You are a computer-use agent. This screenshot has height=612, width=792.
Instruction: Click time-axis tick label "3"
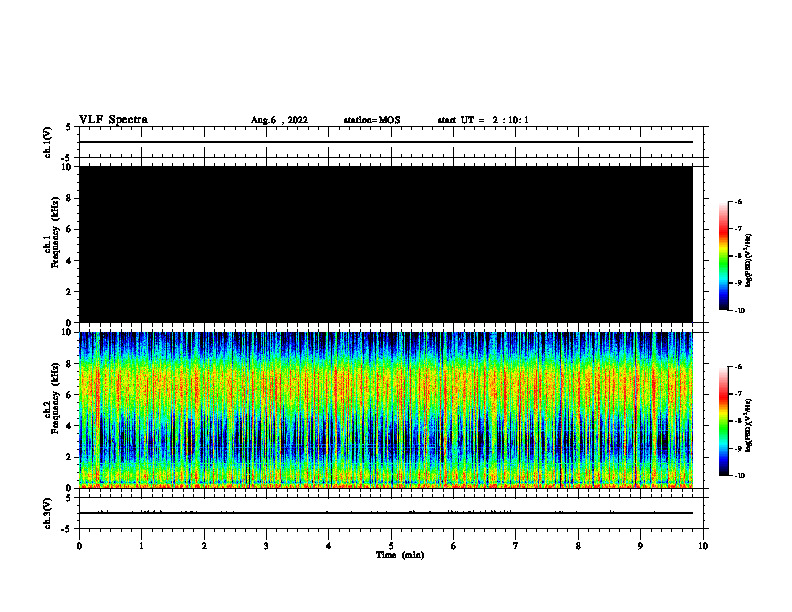coord(266,546)
